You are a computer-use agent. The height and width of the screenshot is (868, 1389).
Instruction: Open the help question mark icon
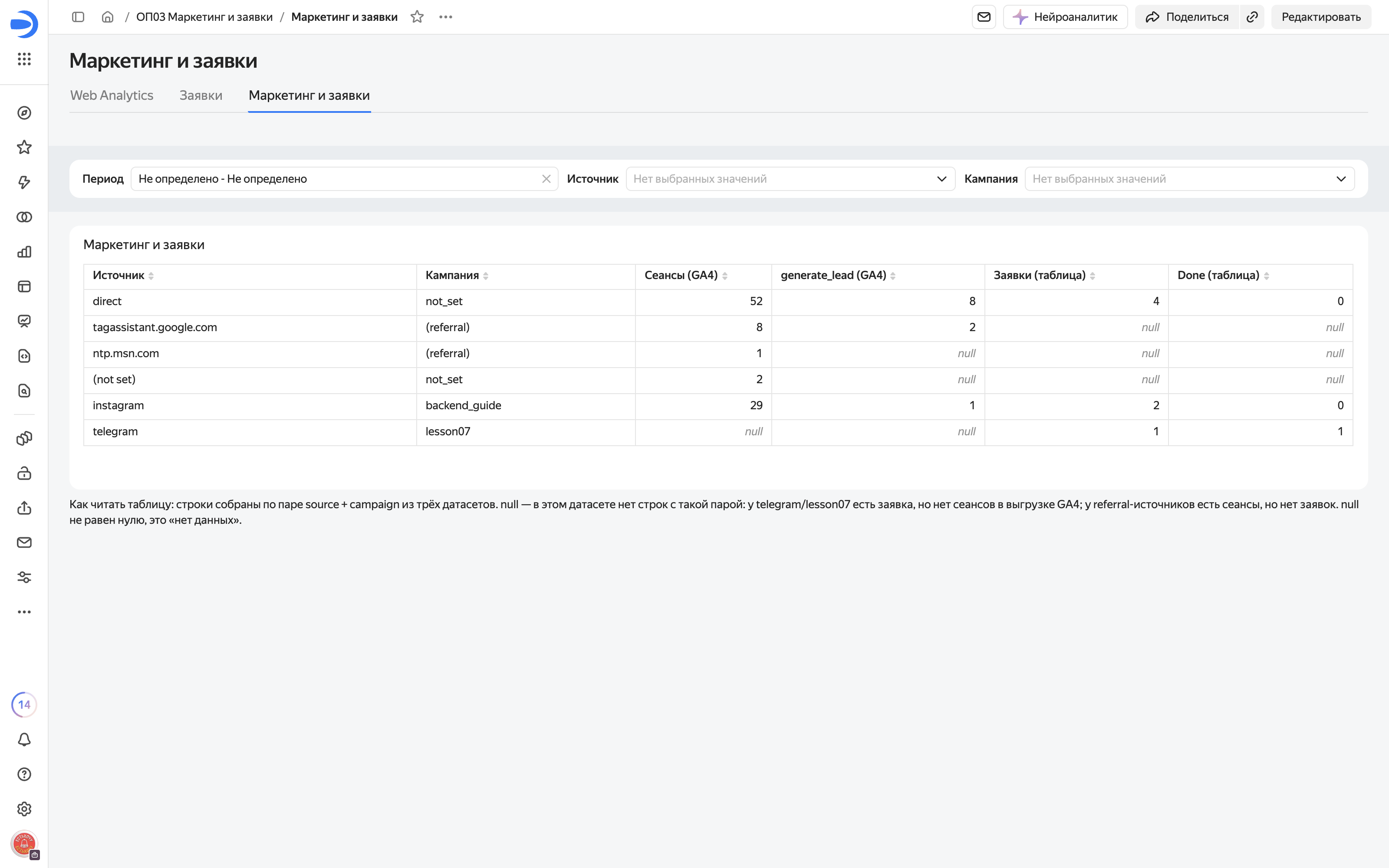coord(24,774)
